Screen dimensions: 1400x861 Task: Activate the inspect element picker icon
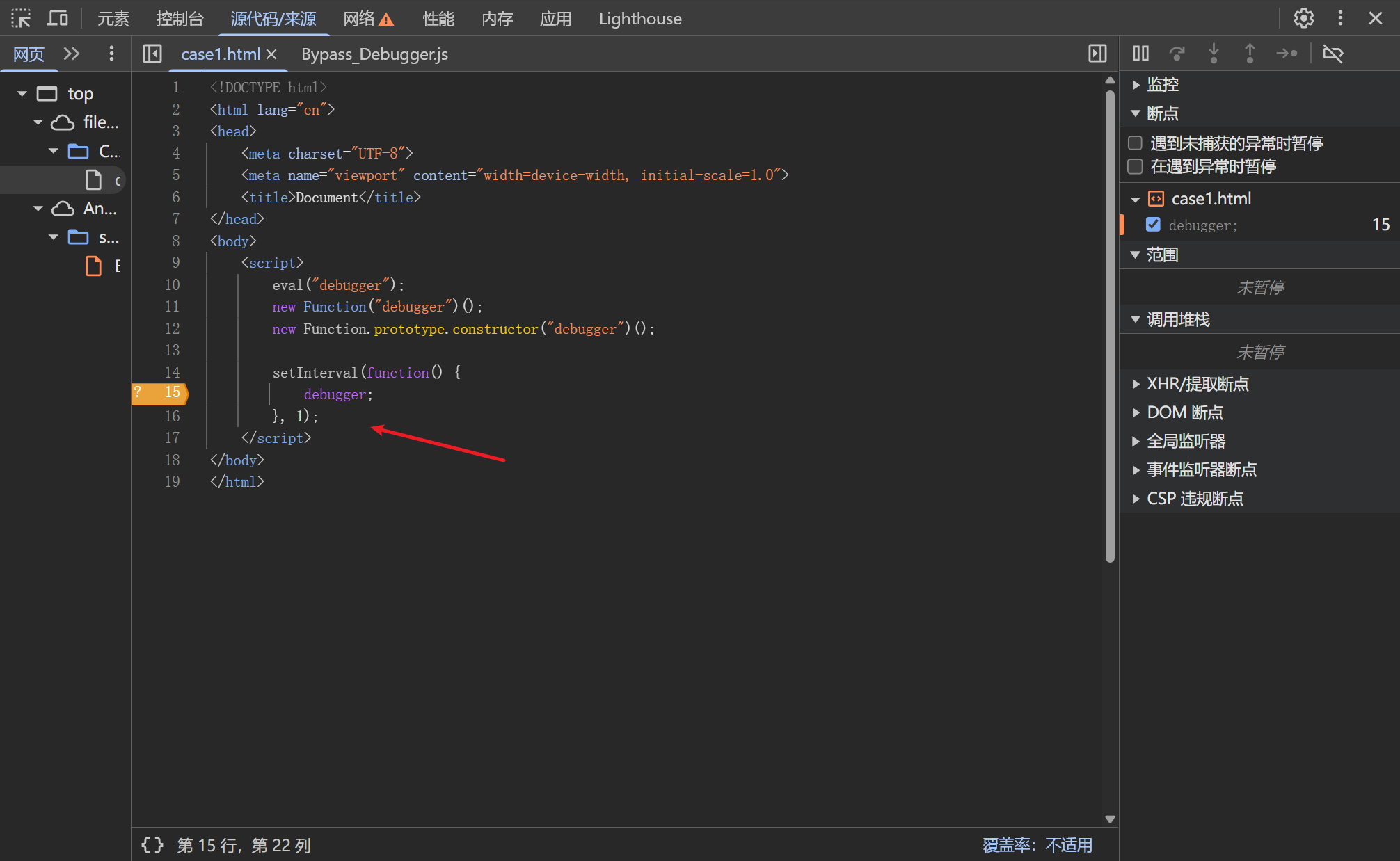tap(21, 19)
